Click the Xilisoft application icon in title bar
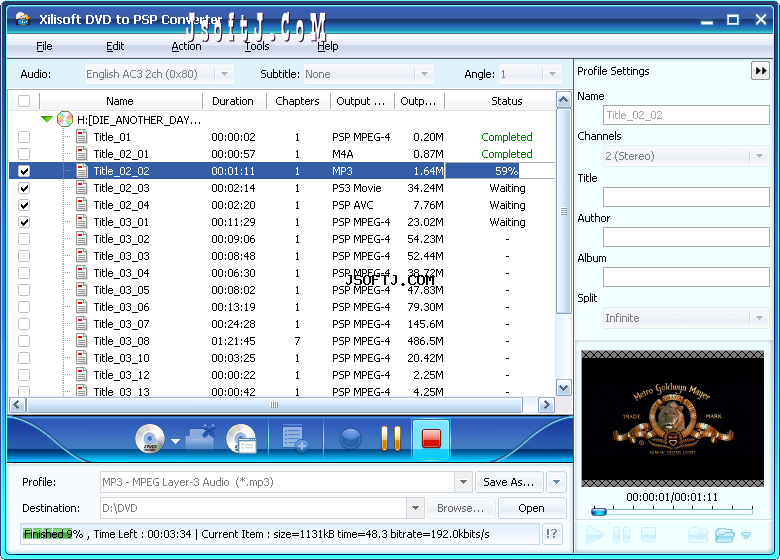The height and width of the screenshot is (560, 780). 23,19
